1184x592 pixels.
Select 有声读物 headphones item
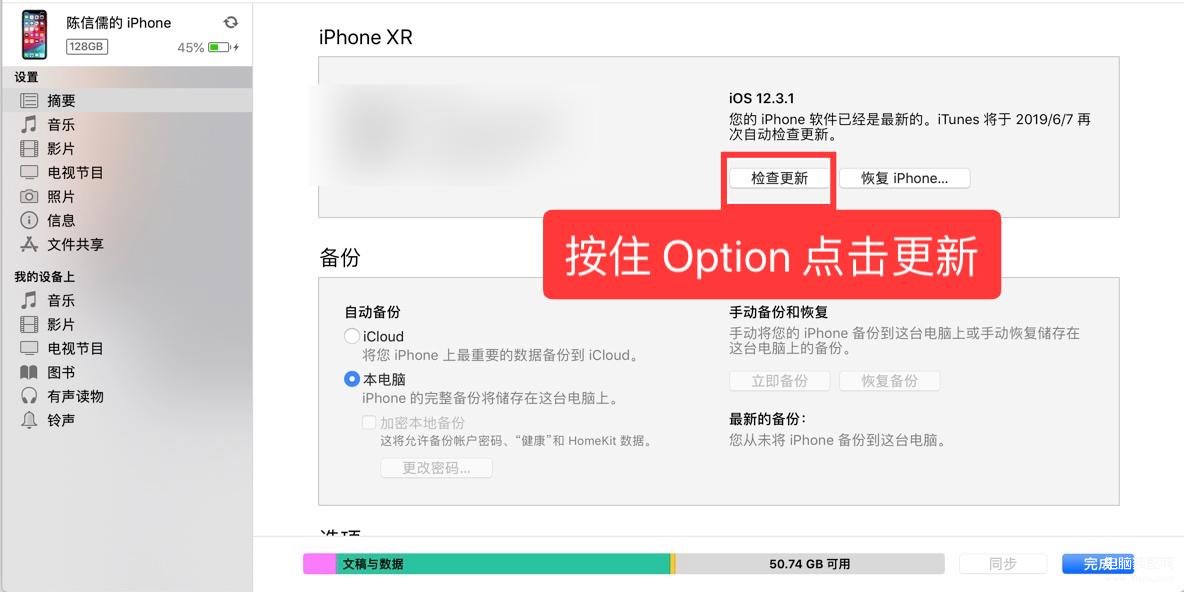click(x=126, y=396)
